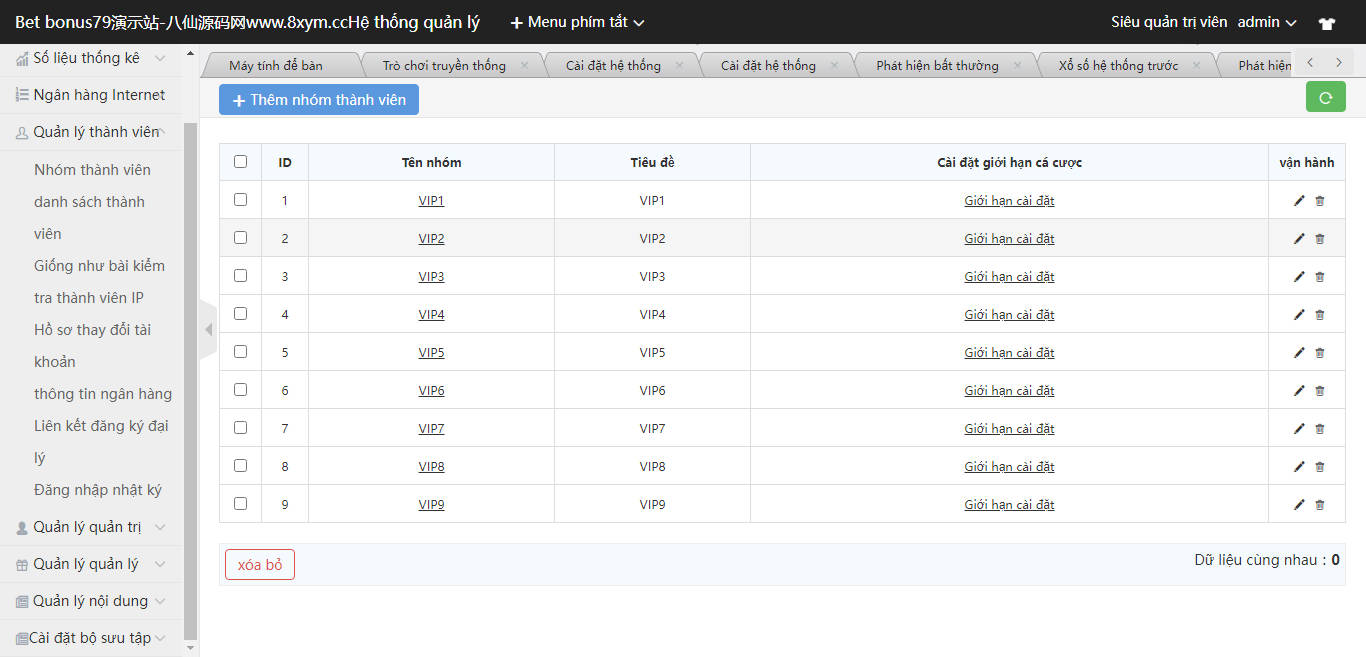This screenshot has width=1366, height=657.
Task: Edit the VIP8 group with pencil icon
Action: click(x=1299, y=467)
